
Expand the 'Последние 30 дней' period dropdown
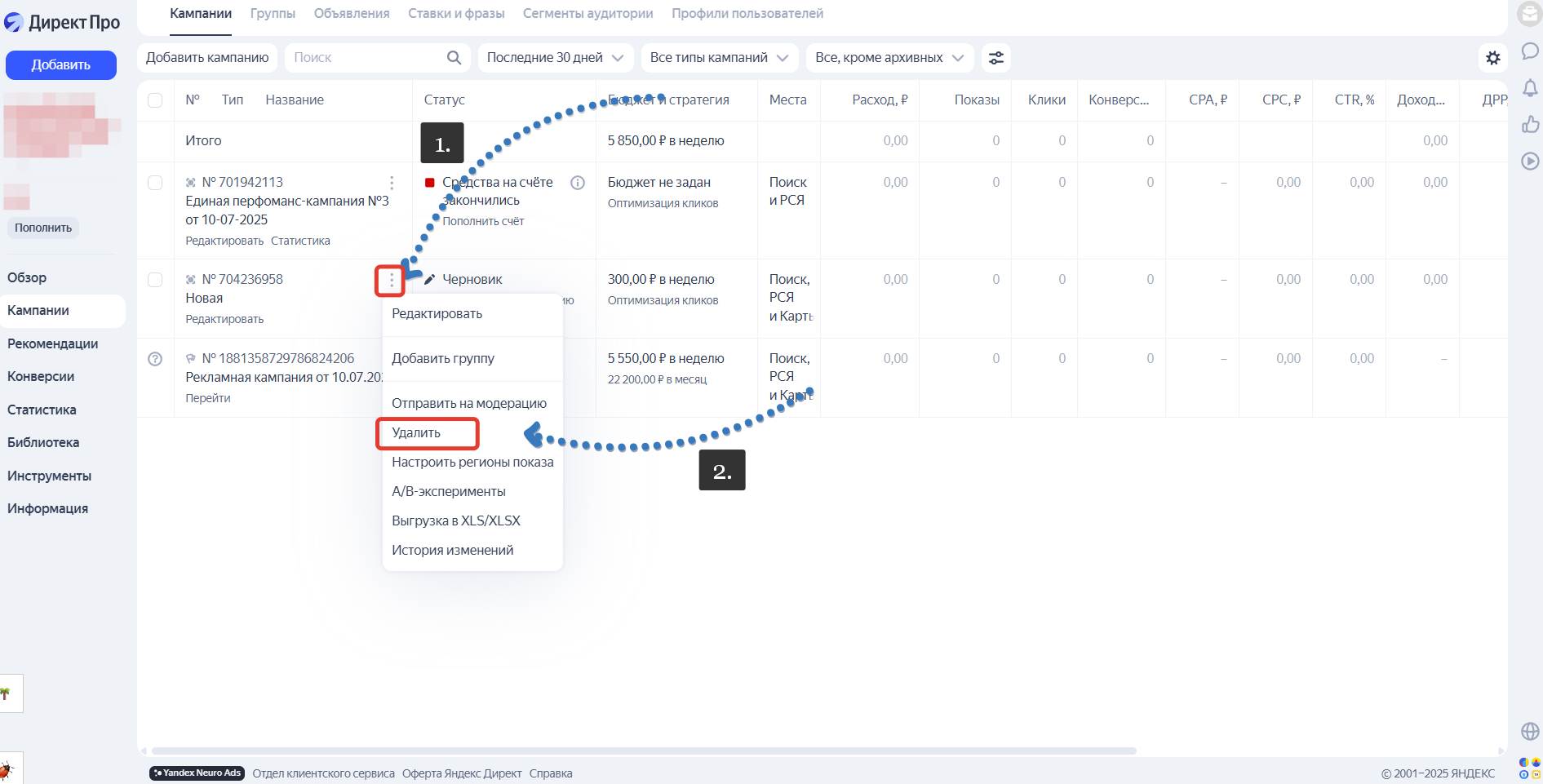pos(555,58)
